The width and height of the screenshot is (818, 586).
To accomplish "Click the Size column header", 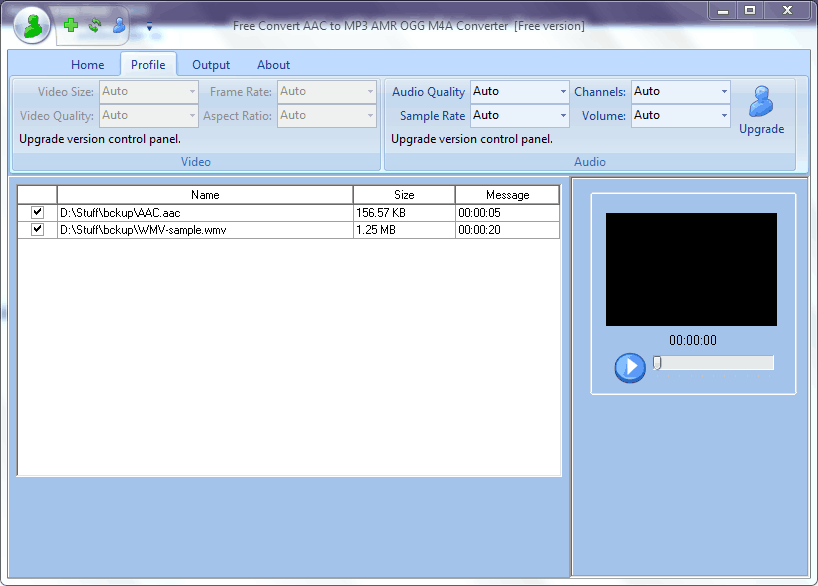I will [x=404, y=195].
